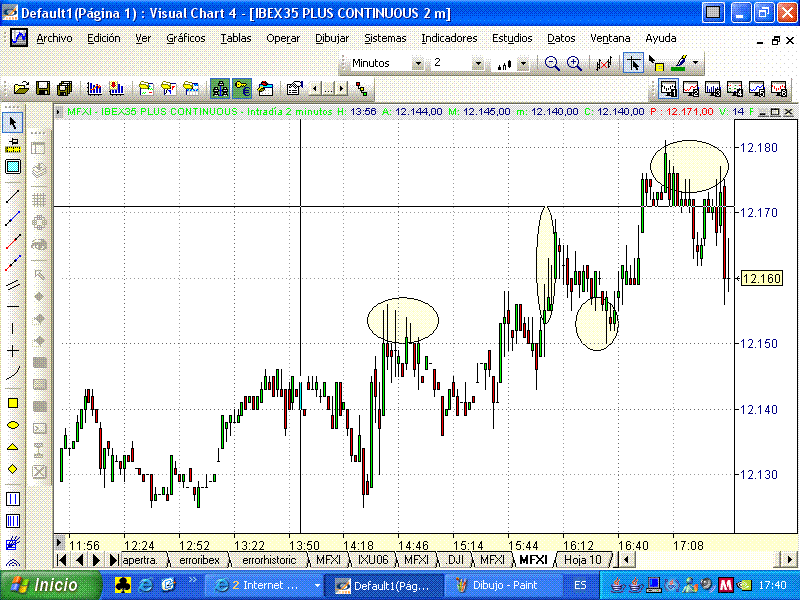Select the cyan filled rectangle tool

13,167
